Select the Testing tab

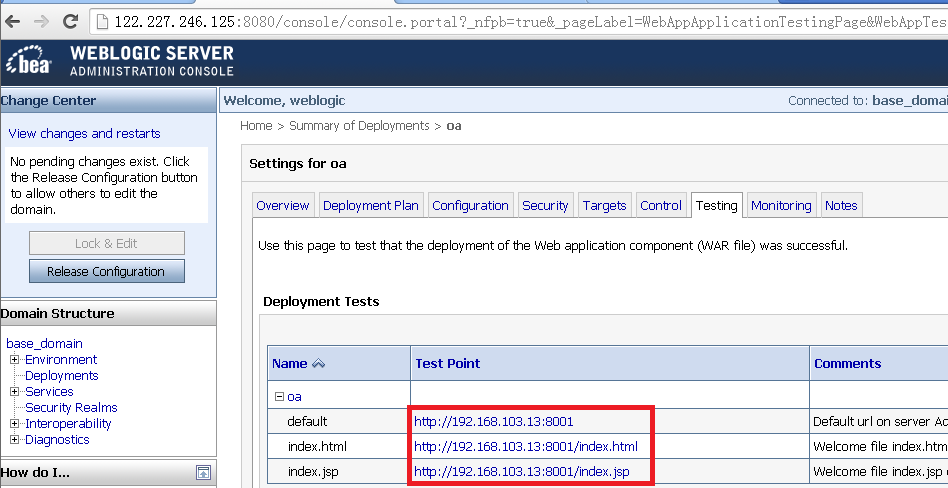(x=716, y=206)
